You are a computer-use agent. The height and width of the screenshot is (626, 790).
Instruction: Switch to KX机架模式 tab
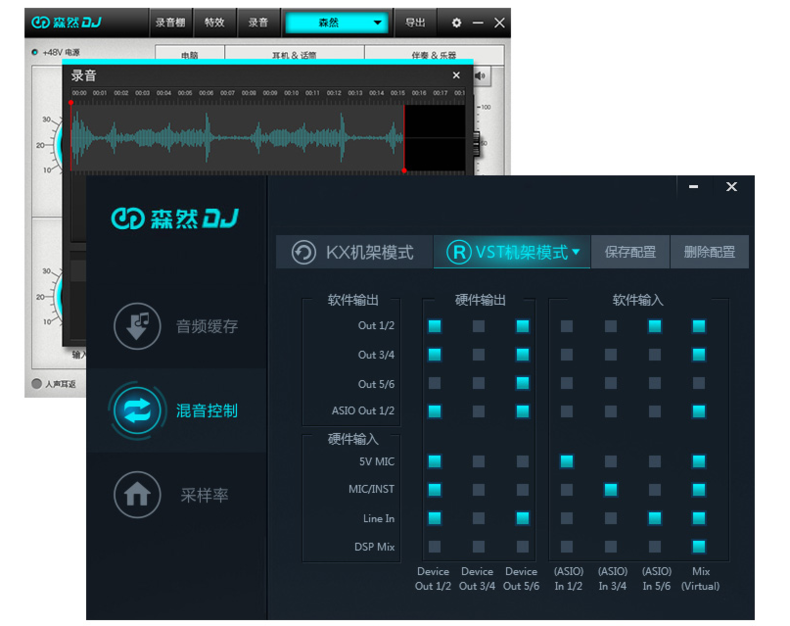(x=355, y=252)
